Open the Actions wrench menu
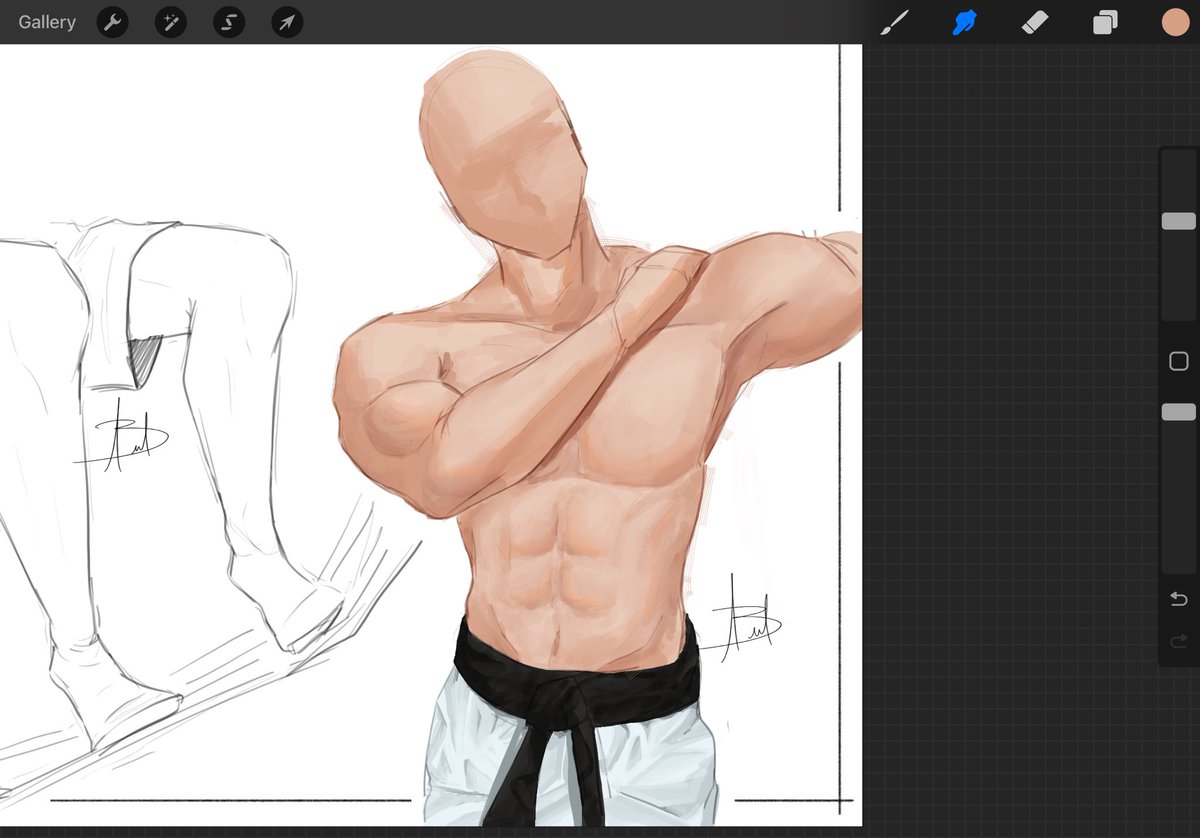The width and height of the screenshot is (1200, 838). point(112,22)
